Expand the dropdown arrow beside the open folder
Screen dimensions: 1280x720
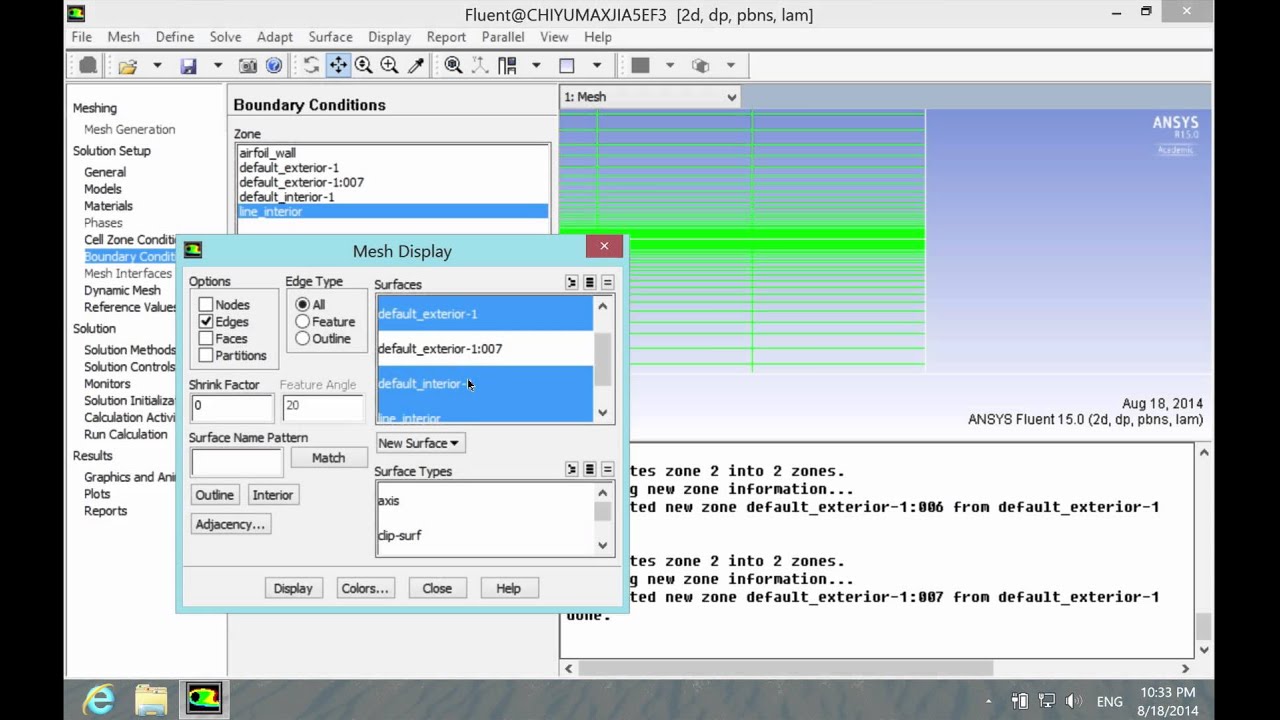(x=157, y=66)
